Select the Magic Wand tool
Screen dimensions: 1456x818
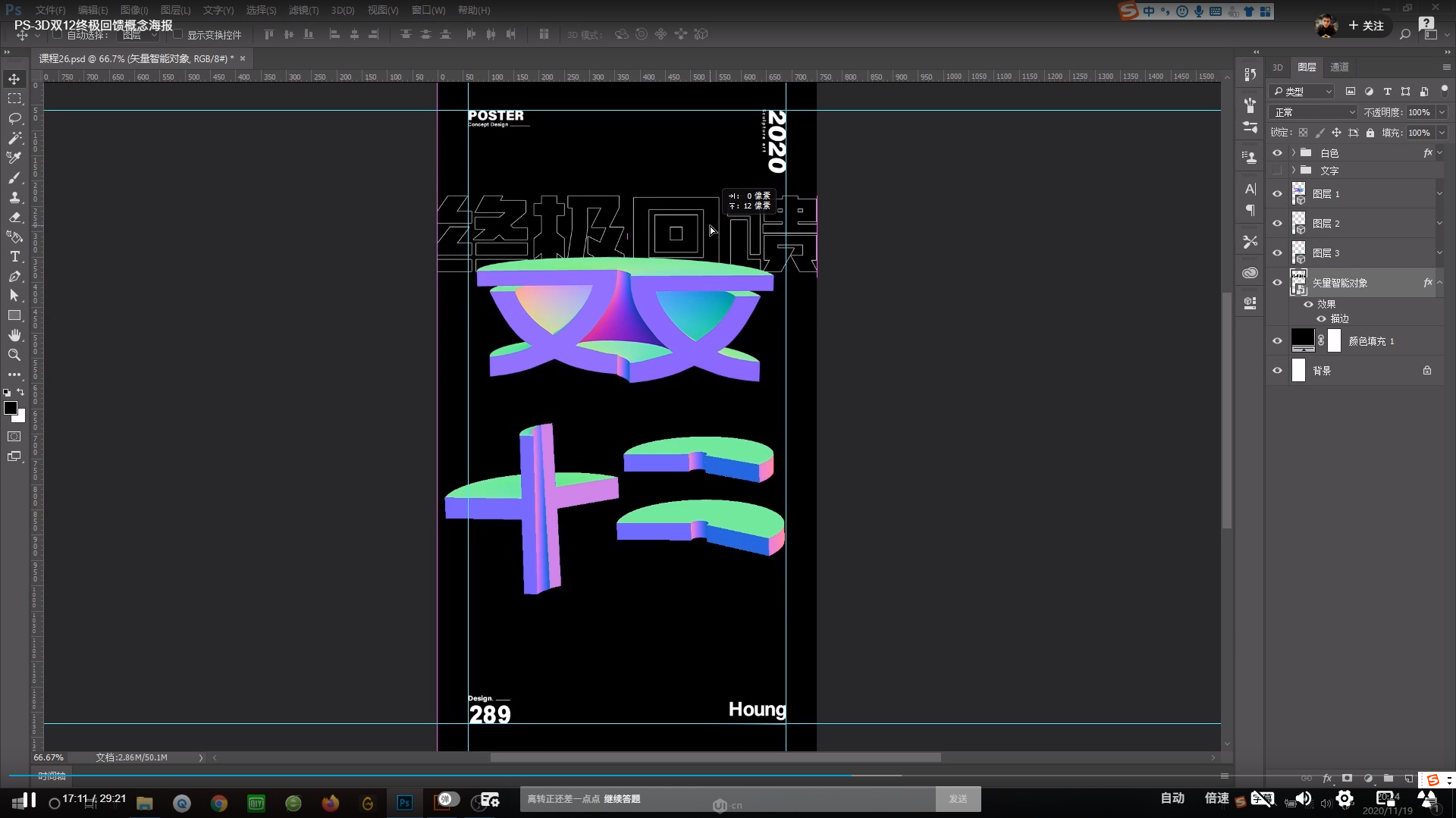(x=14, y=138)
